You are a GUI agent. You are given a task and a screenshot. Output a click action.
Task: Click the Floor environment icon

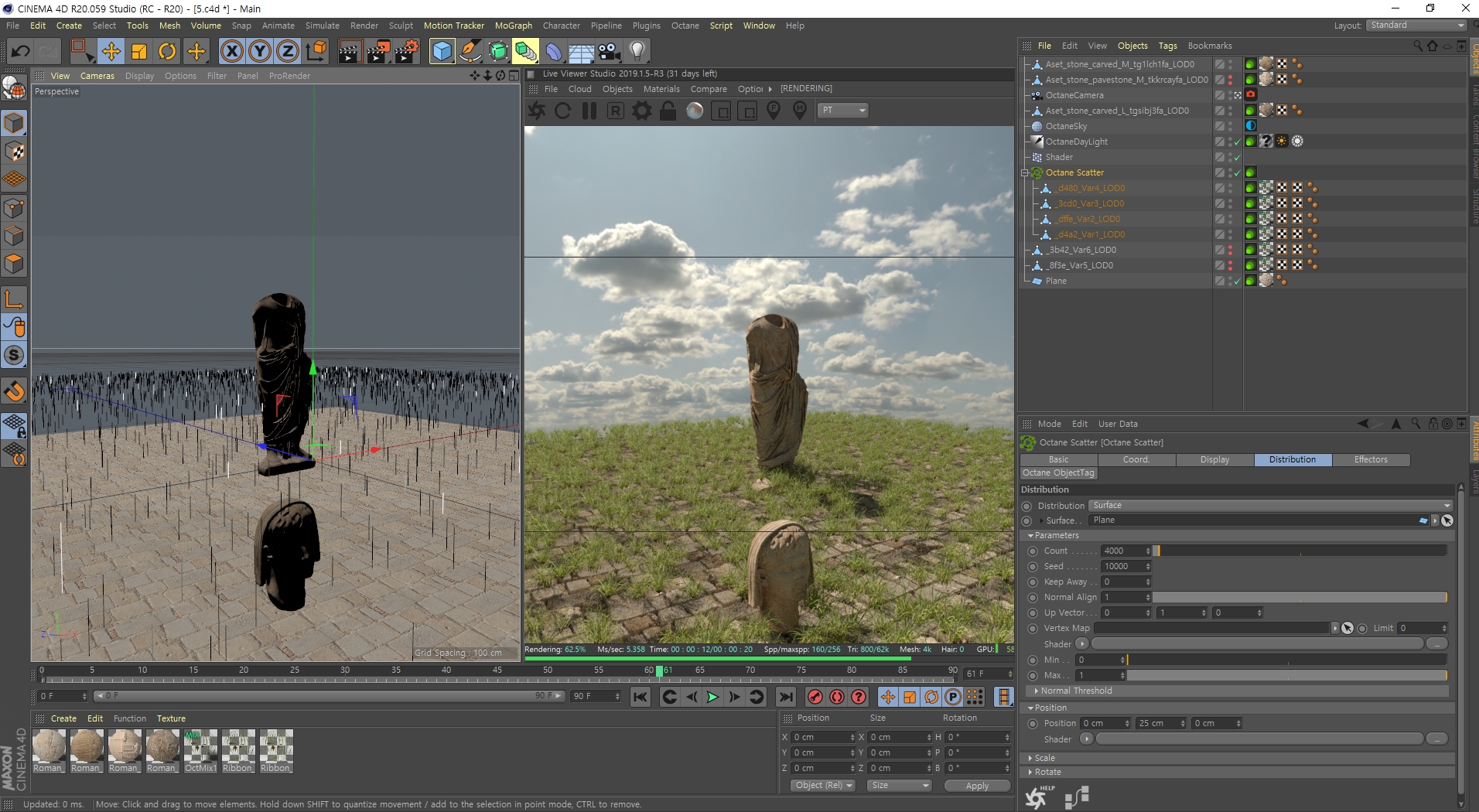pos(581,52)
